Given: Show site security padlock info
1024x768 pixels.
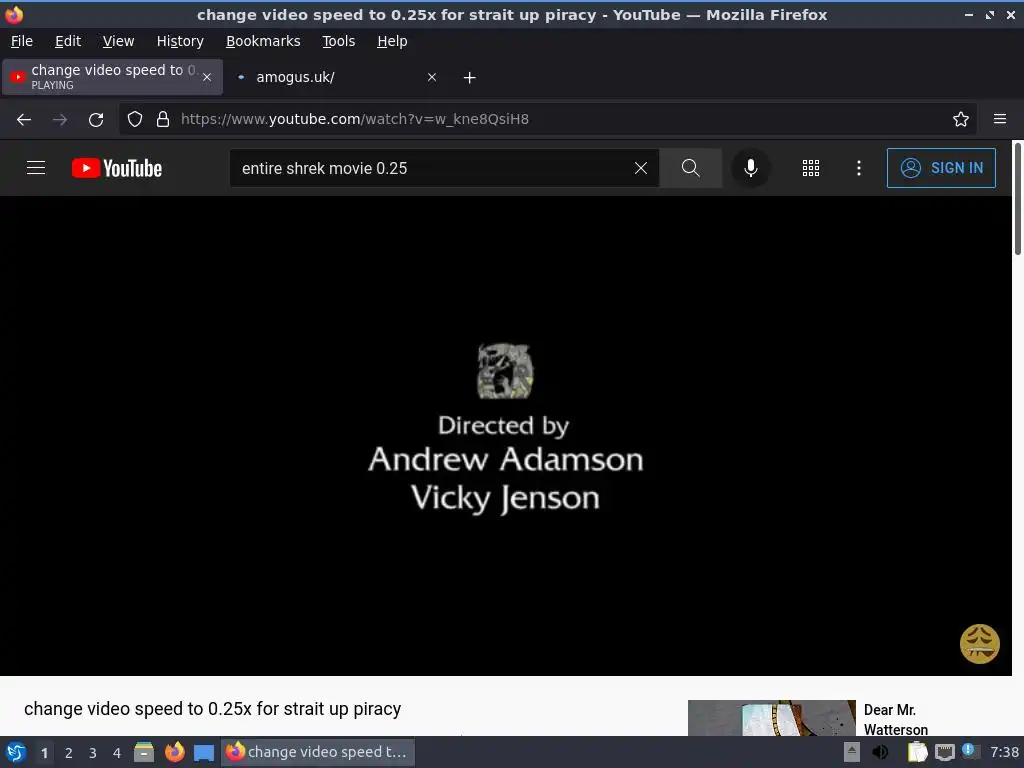Looking at the screenshot, I should click(x=163, y=120).
